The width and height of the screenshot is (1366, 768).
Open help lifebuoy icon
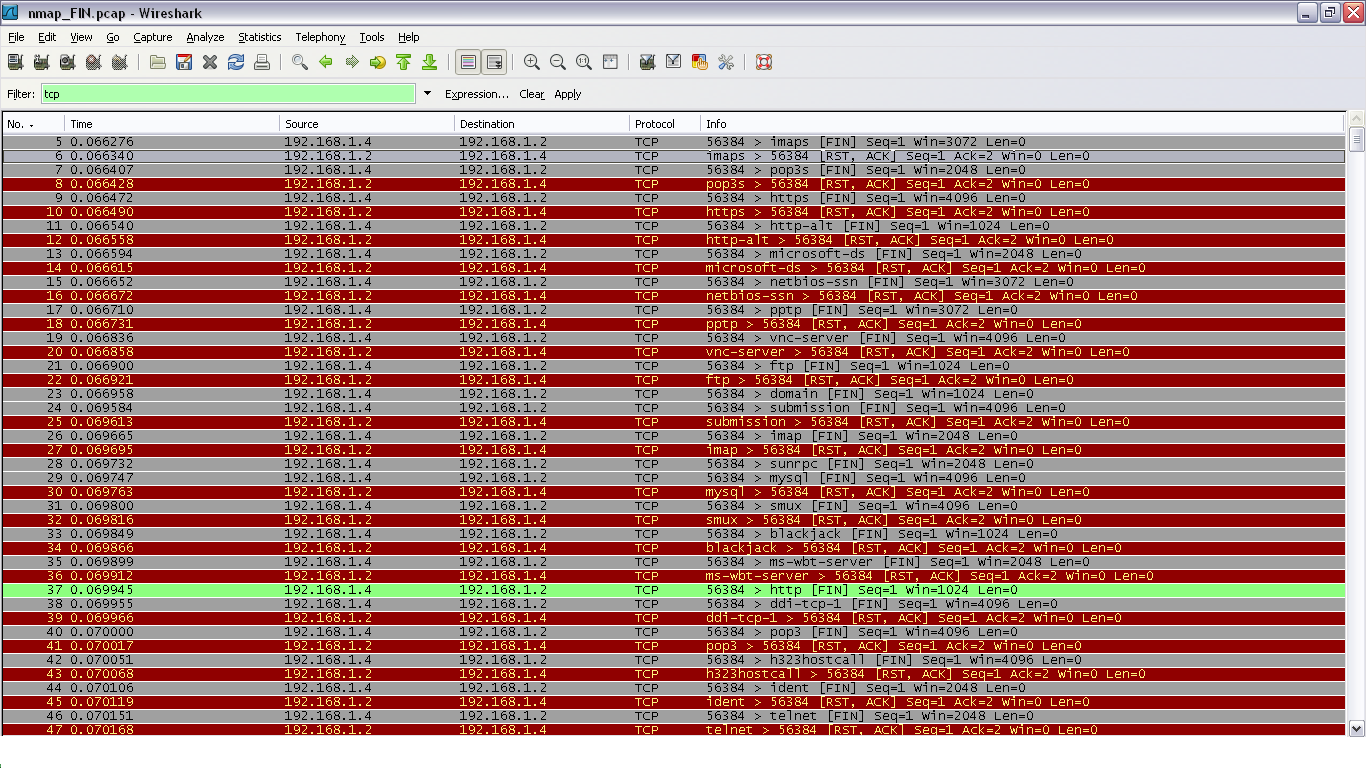point(764,62)
